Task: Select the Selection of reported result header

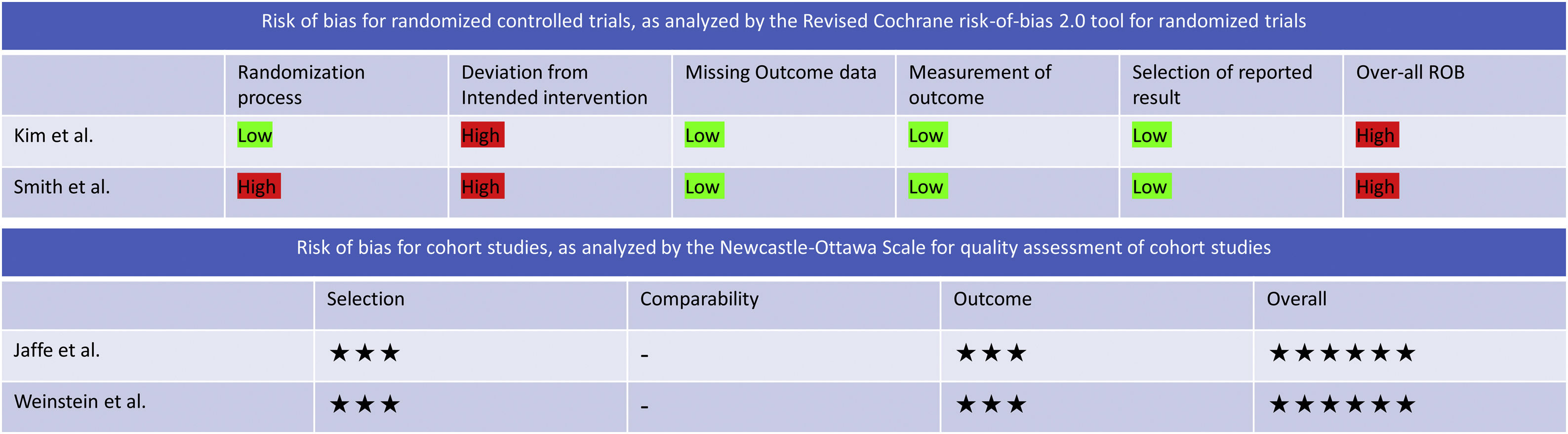Action: (x=1222, y=85)
